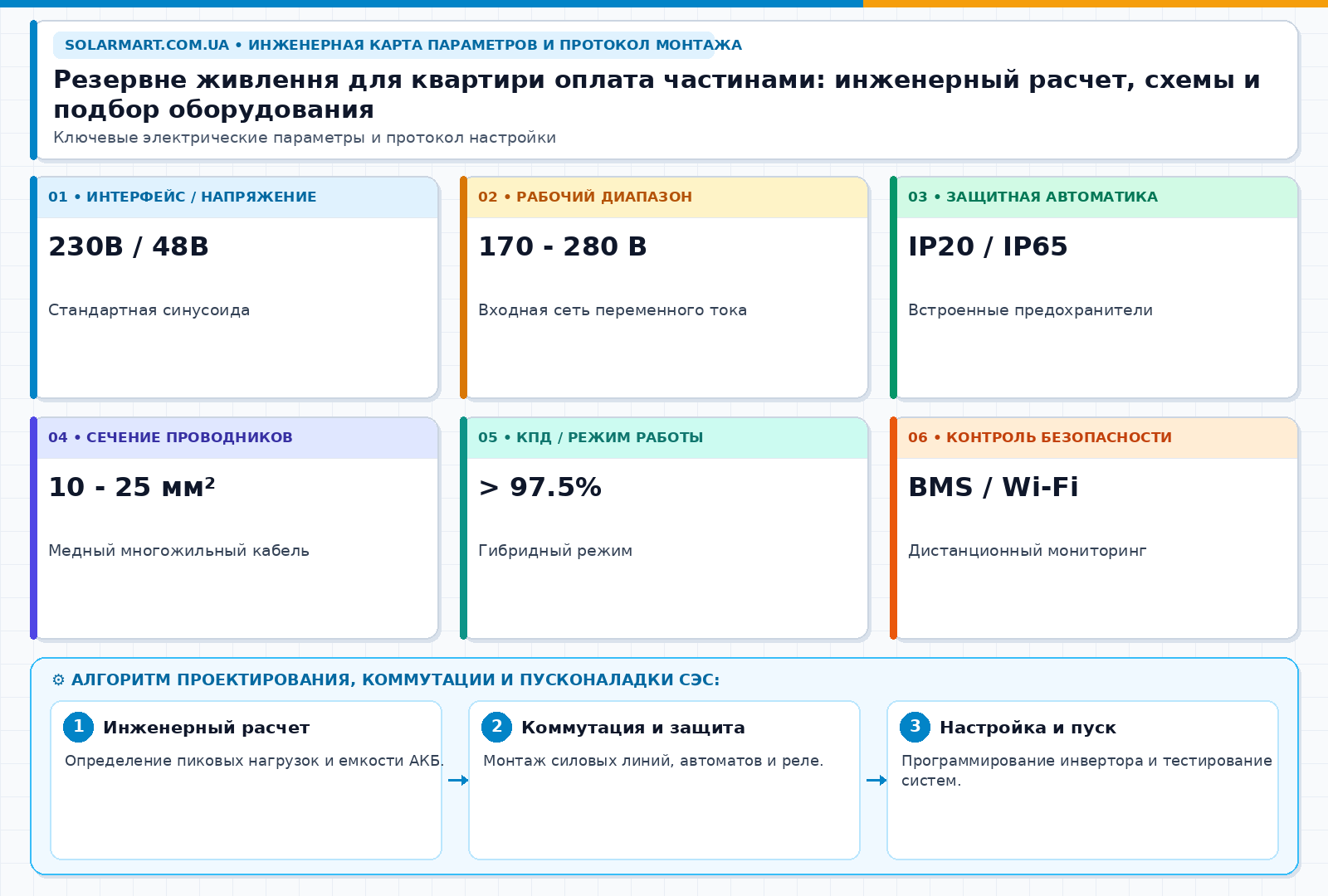The width and height of the screenshot is (1328, 896).
Task: Click the value '170 - 280 В'
Action: coord(563,246)
